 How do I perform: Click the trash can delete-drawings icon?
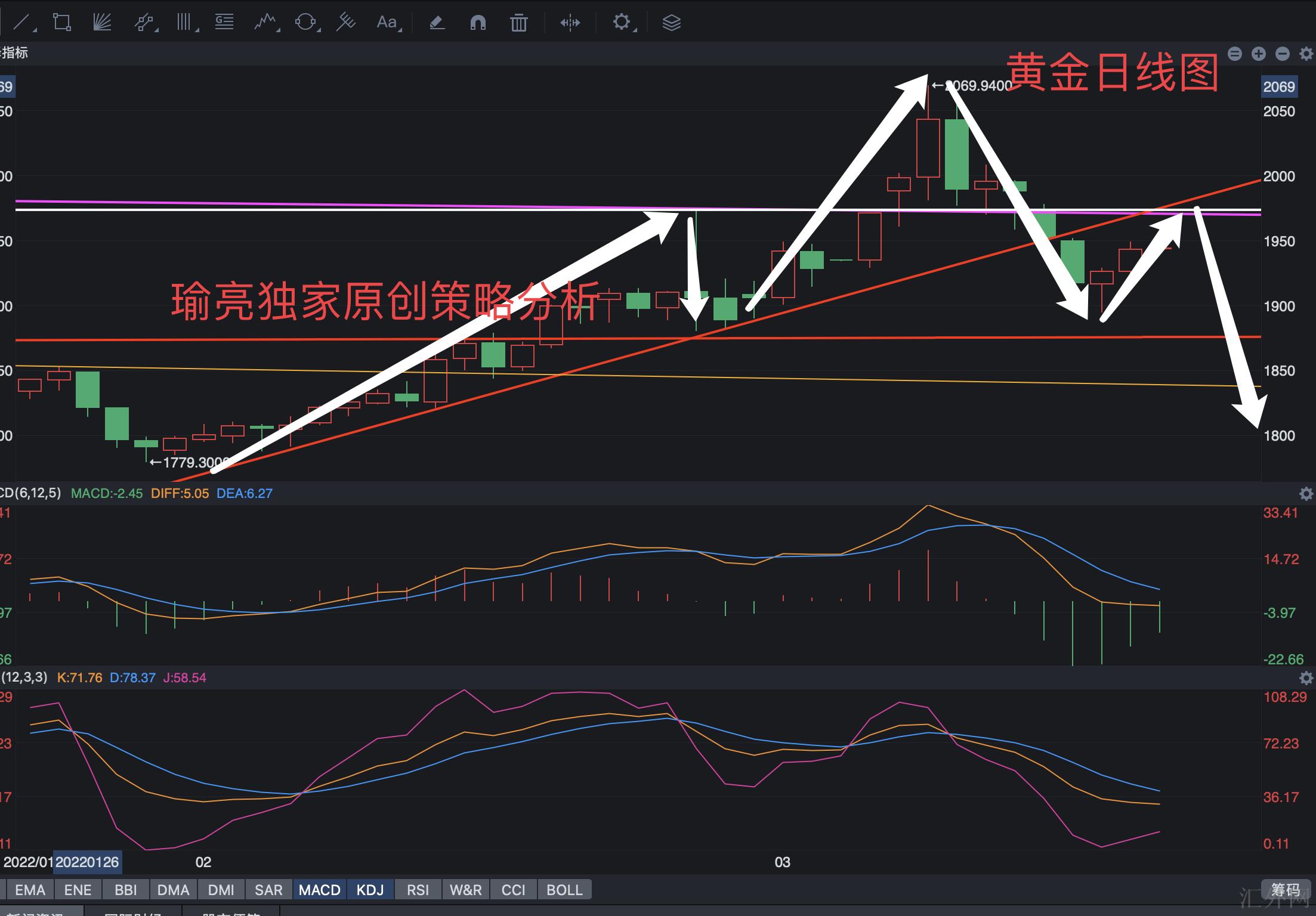click(x=518, y=23)
